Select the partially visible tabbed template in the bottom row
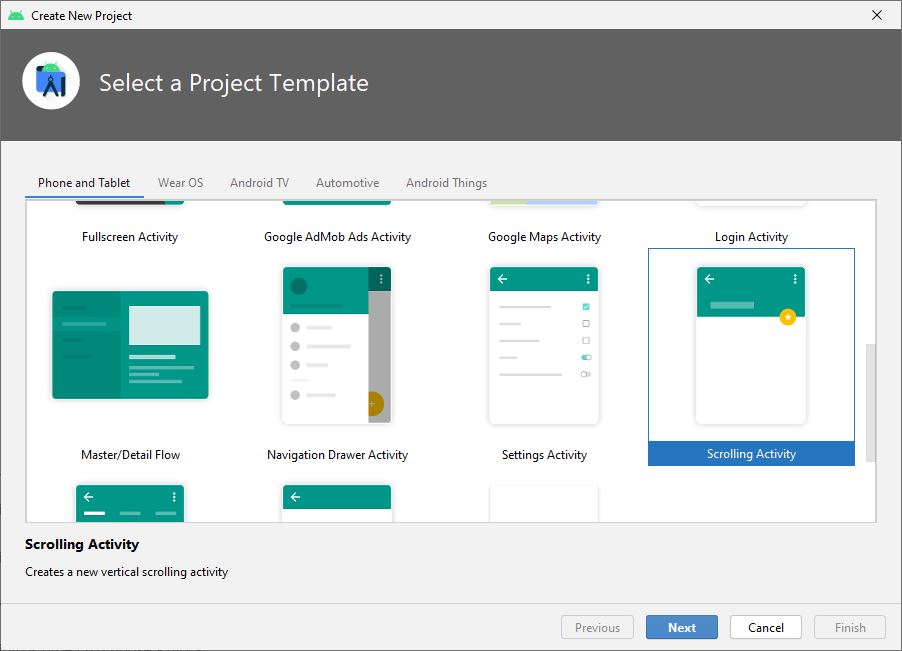Viewport: 902px width, 651px height. [x=130, y=503]
